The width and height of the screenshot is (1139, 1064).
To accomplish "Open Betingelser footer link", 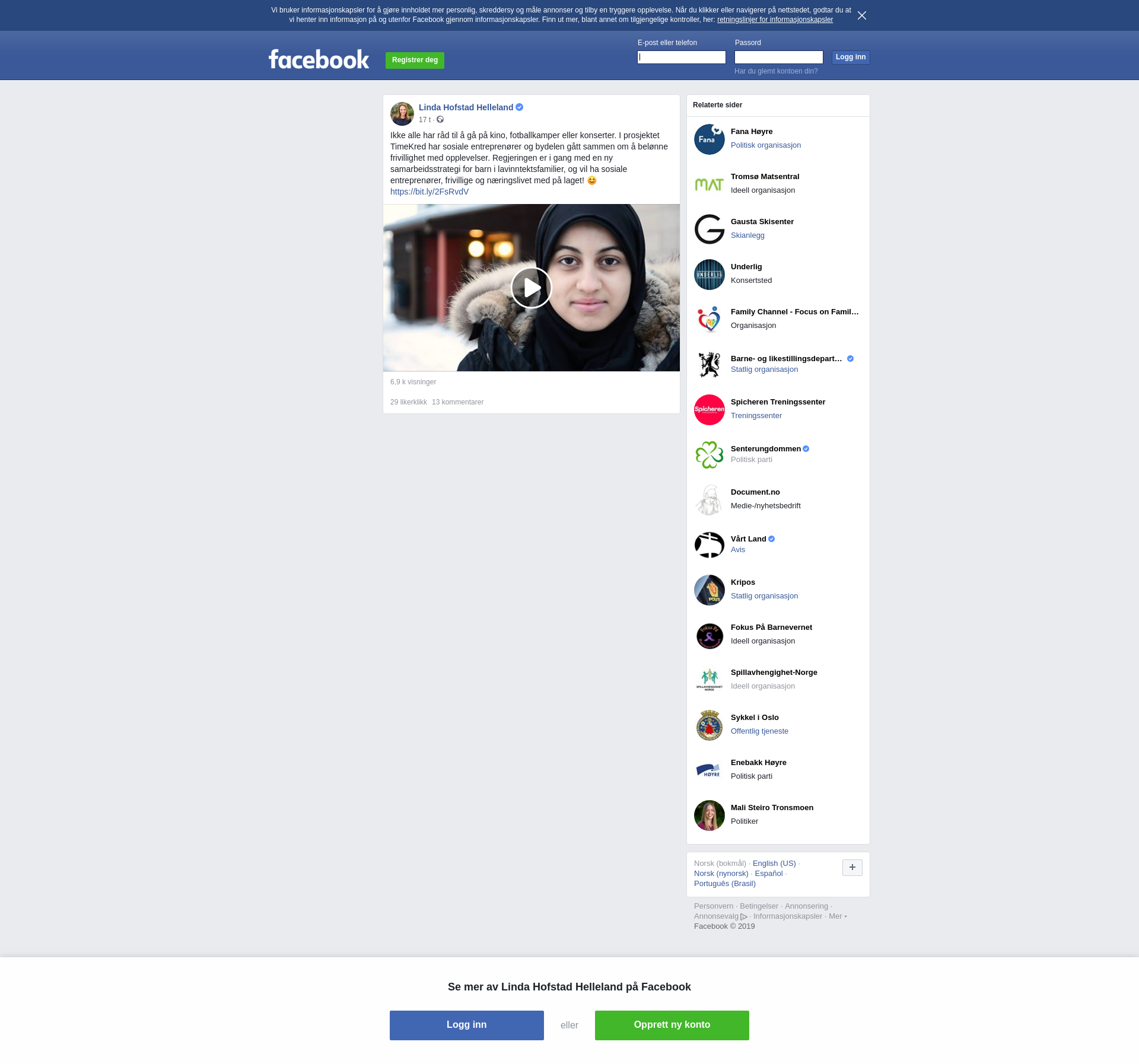I will 759,906.
